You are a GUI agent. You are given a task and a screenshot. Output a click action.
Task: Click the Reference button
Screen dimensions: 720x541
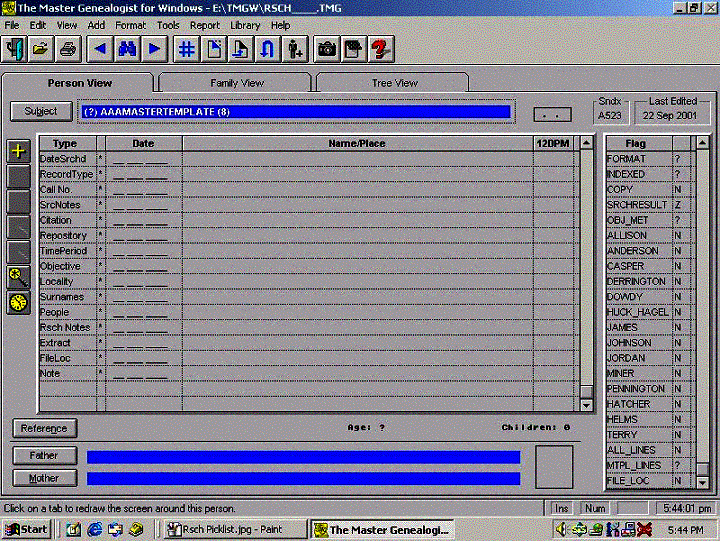tap(44, 428)
